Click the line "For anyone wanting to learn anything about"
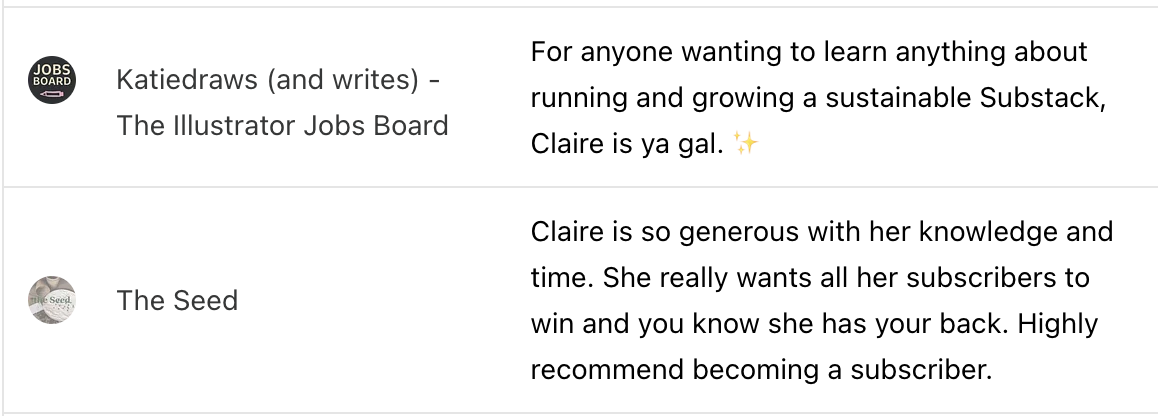 [x=808, y=52]
